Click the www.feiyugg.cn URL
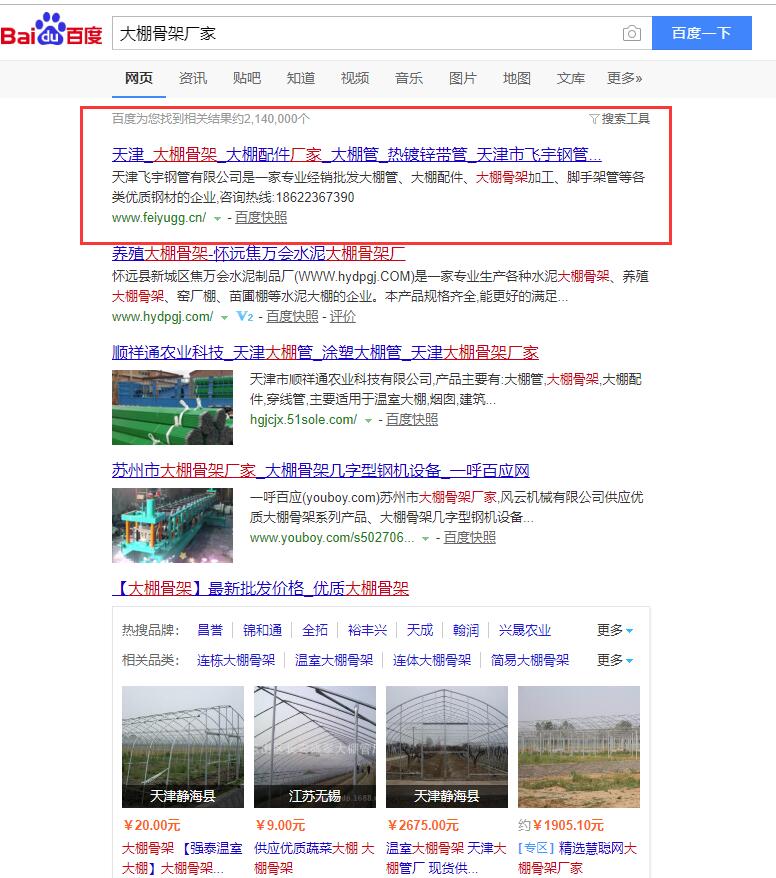The height and width of the screenshot is (878, 776). pyautogui.click(x=159, y=217)
